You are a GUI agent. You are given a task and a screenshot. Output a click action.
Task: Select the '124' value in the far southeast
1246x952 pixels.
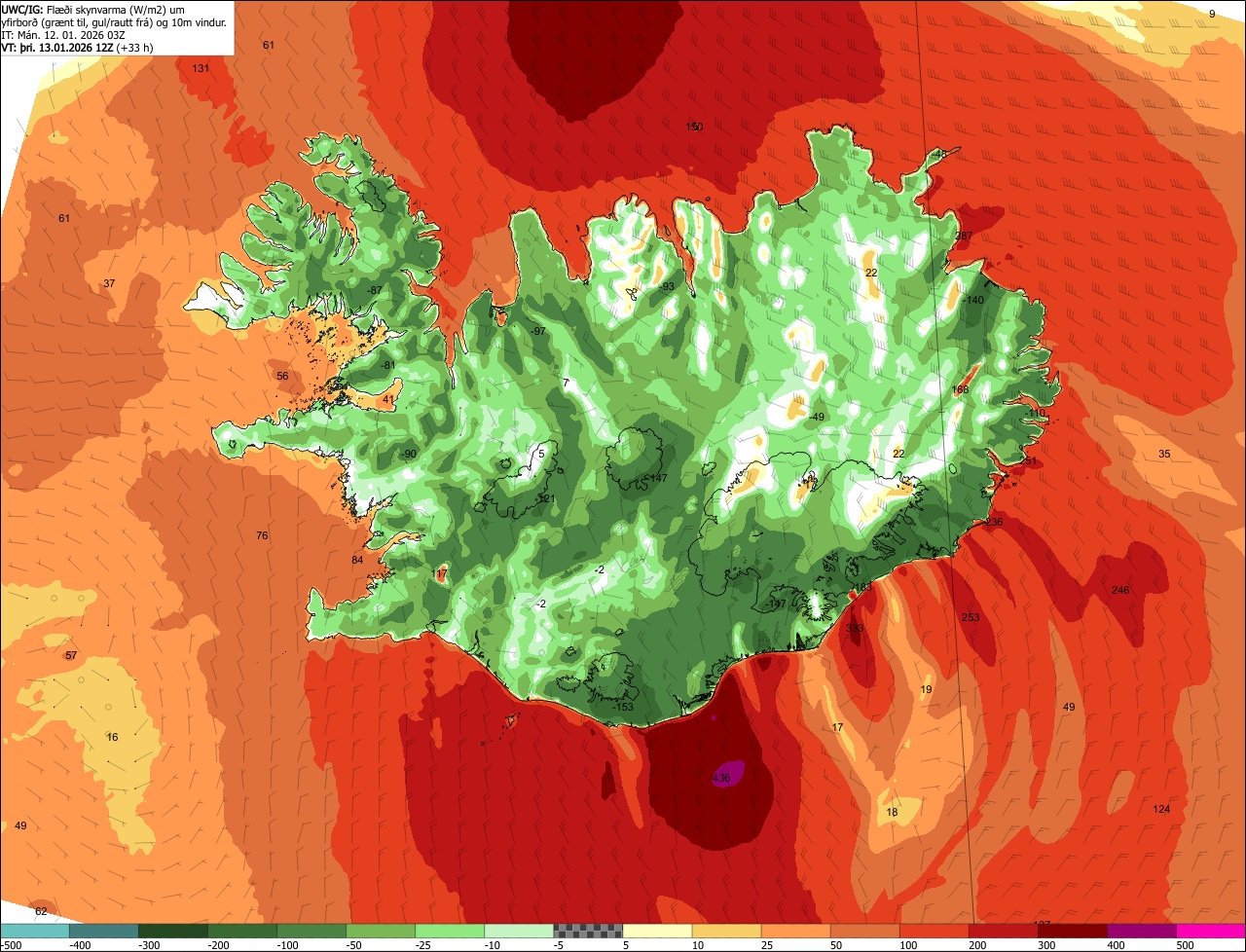point(1161,809)
